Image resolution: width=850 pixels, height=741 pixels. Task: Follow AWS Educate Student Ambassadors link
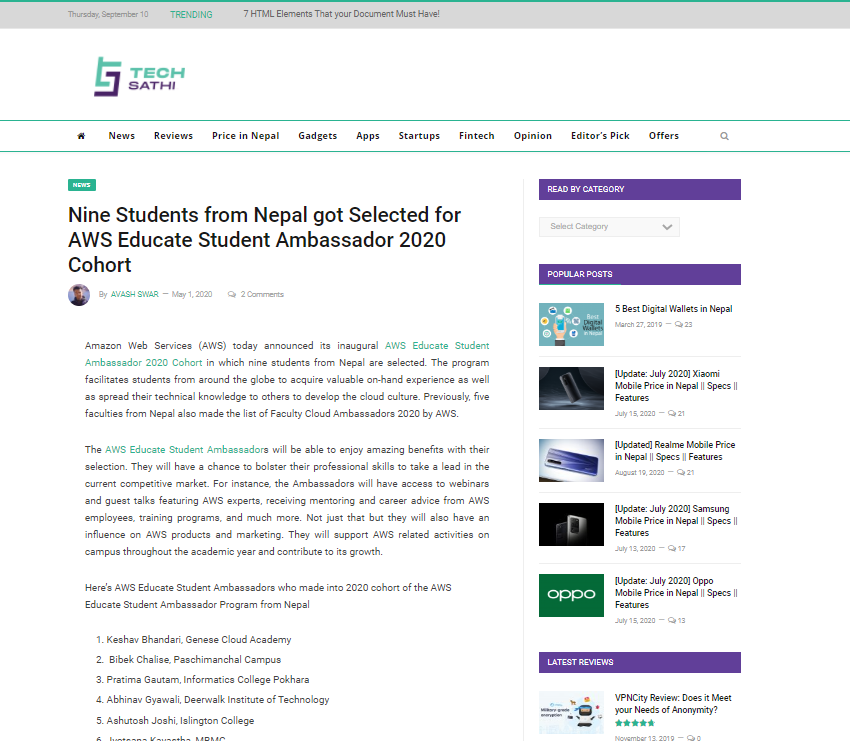pyautogui.click(x=186, y=449)
